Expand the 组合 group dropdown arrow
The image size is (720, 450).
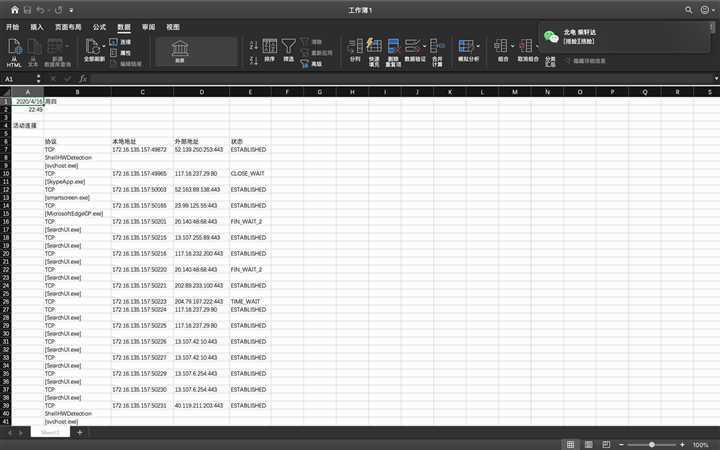(512, 46)
